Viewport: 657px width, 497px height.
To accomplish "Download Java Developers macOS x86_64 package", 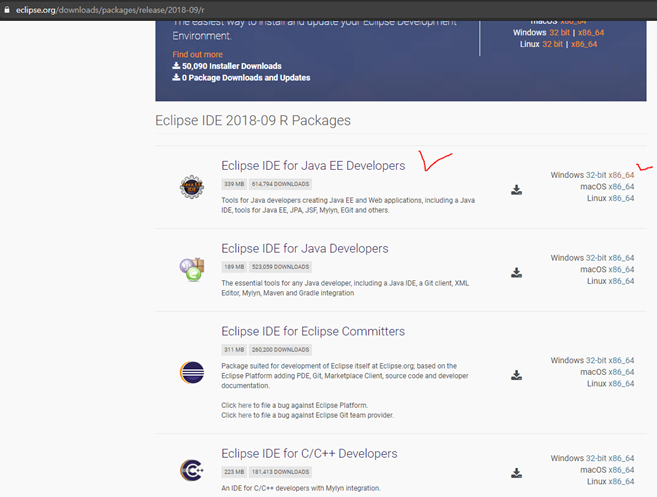I will [x=621, y=269].
